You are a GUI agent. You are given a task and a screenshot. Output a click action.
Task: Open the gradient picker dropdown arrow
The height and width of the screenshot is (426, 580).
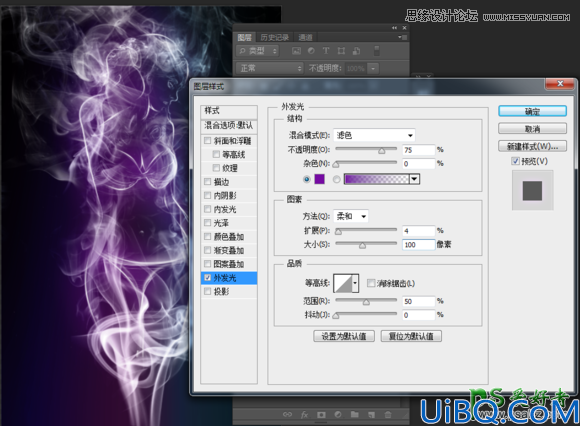tap(414, 179)
